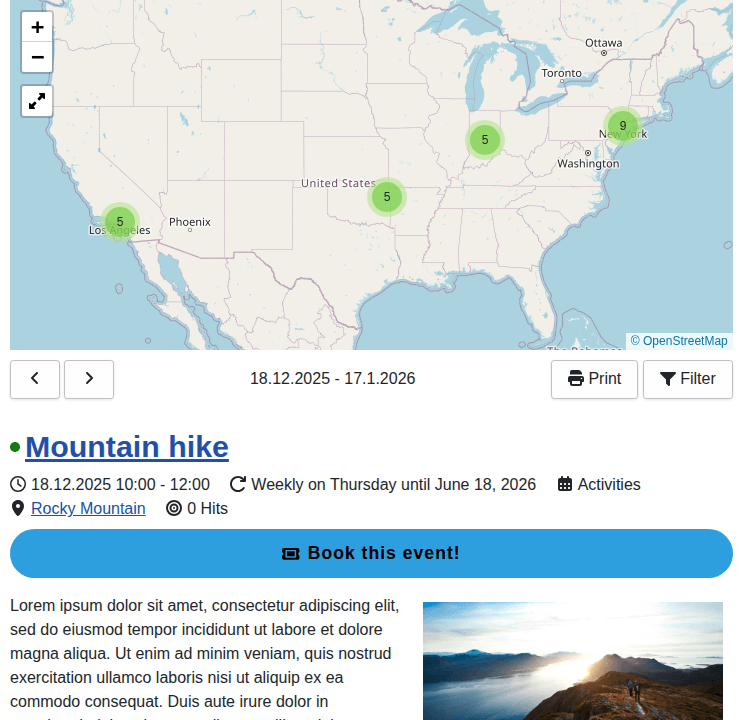Click the calendar icon beside Activities

[x=565, y=485]
